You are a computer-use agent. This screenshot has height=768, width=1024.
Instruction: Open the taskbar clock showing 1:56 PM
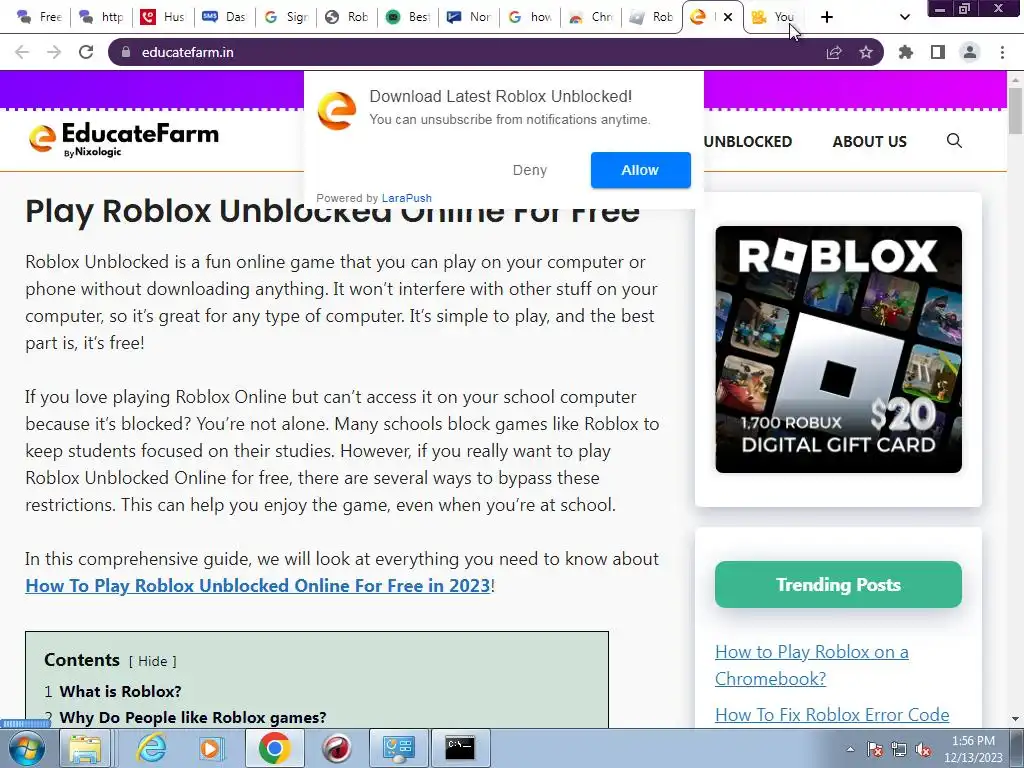973,749
